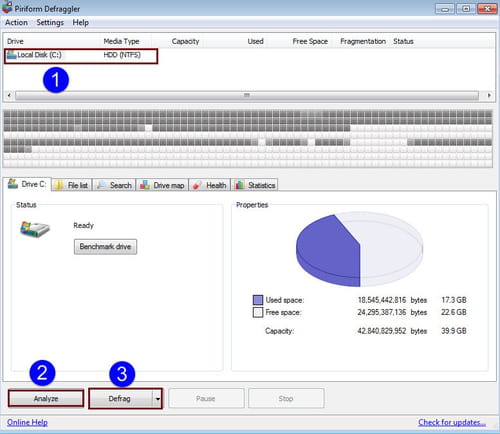500x434 pixels.
Task: Select the Drive C: tab
Action: tap(28, 184)
